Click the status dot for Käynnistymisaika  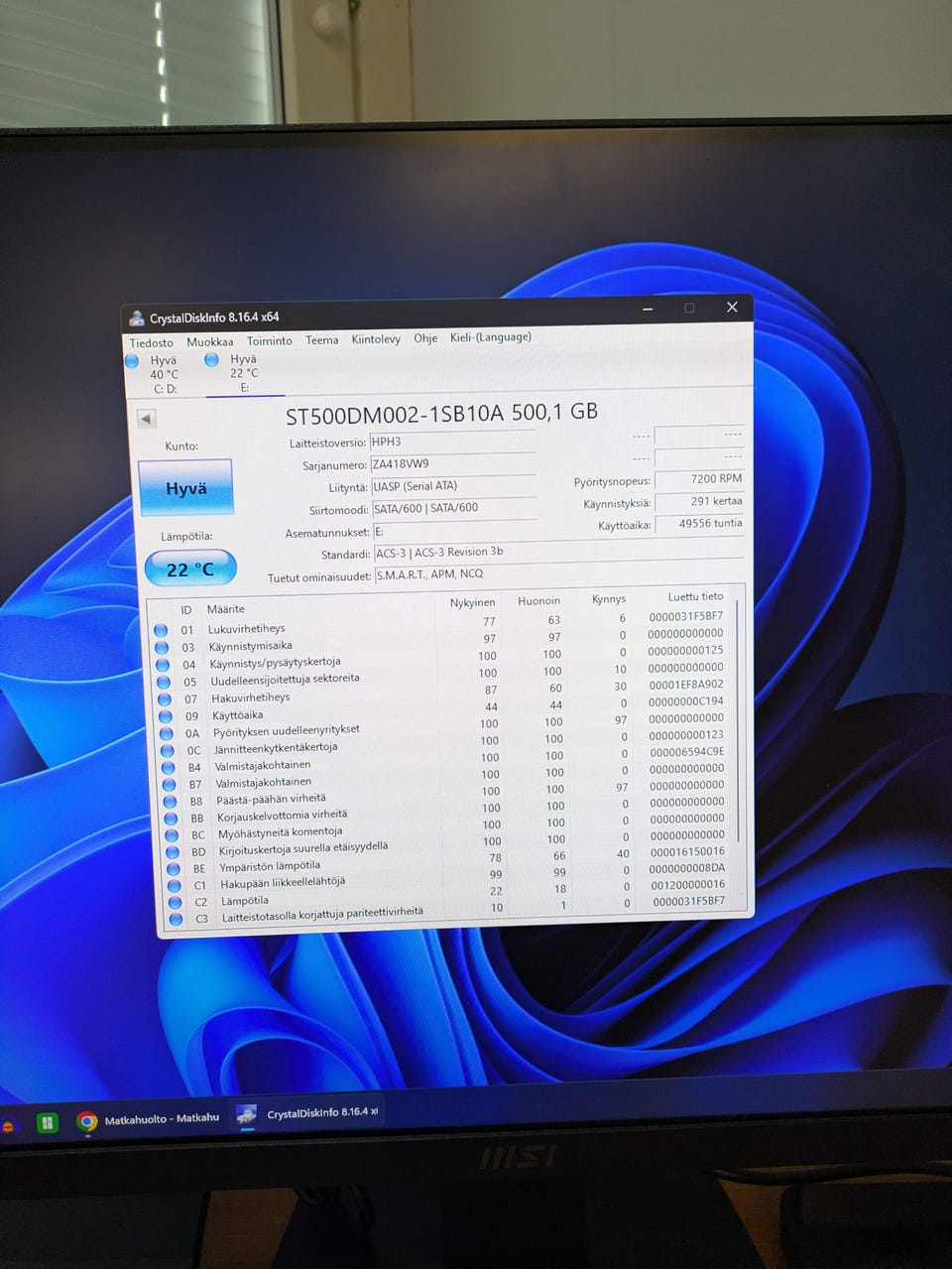pos(162,647)
